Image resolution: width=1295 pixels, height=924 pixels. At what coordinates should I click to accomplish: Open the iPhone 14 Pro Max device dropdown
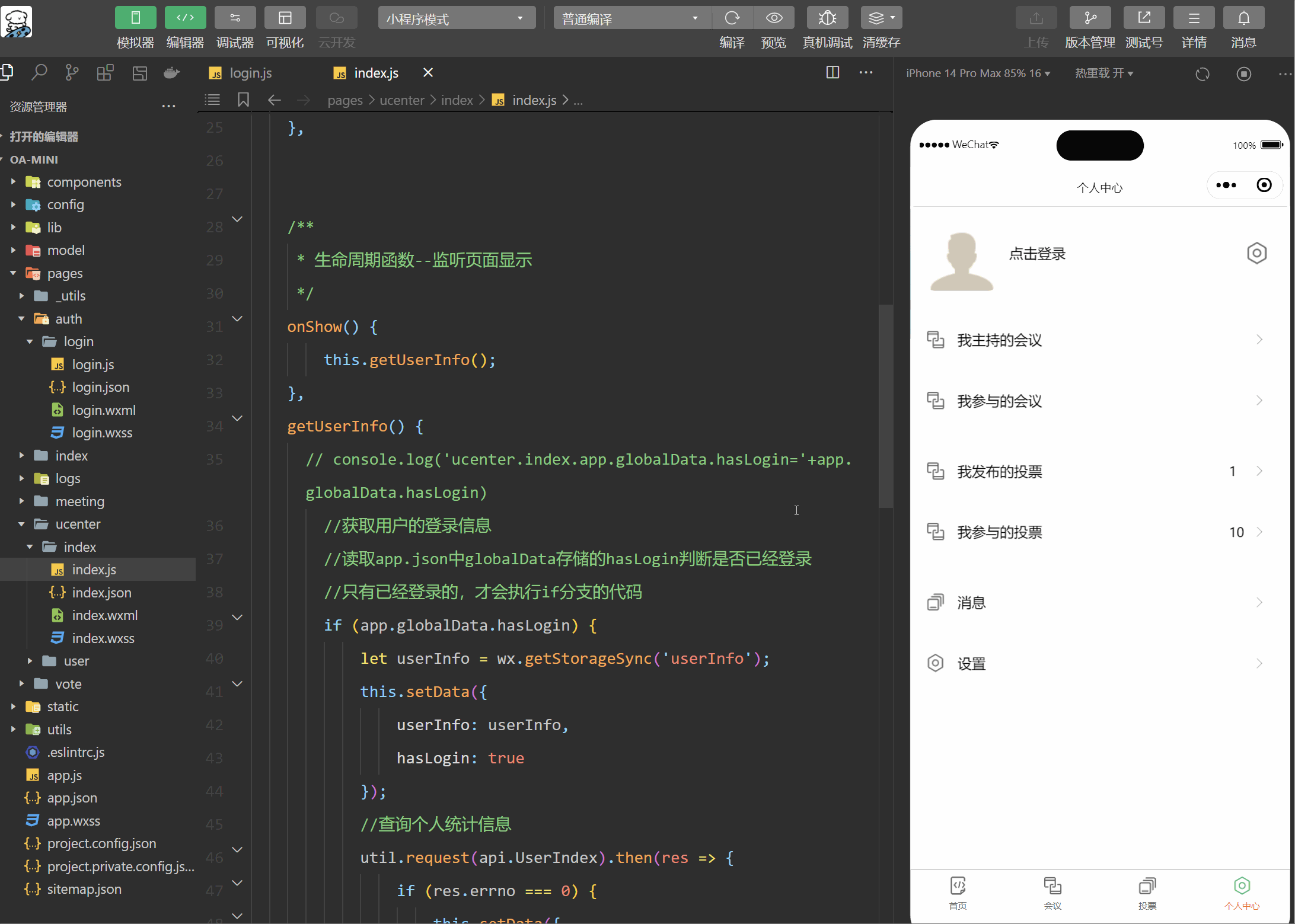(x=977, y=73)
